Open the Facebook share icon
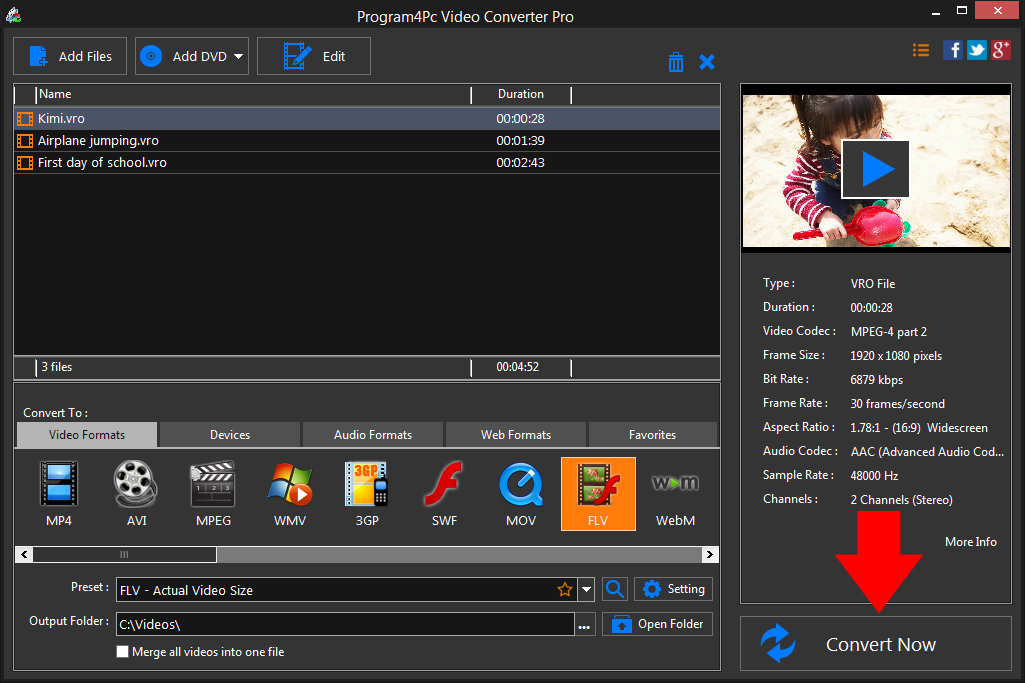The height and width of the screenshot is (683, 1025). [953, 50]
